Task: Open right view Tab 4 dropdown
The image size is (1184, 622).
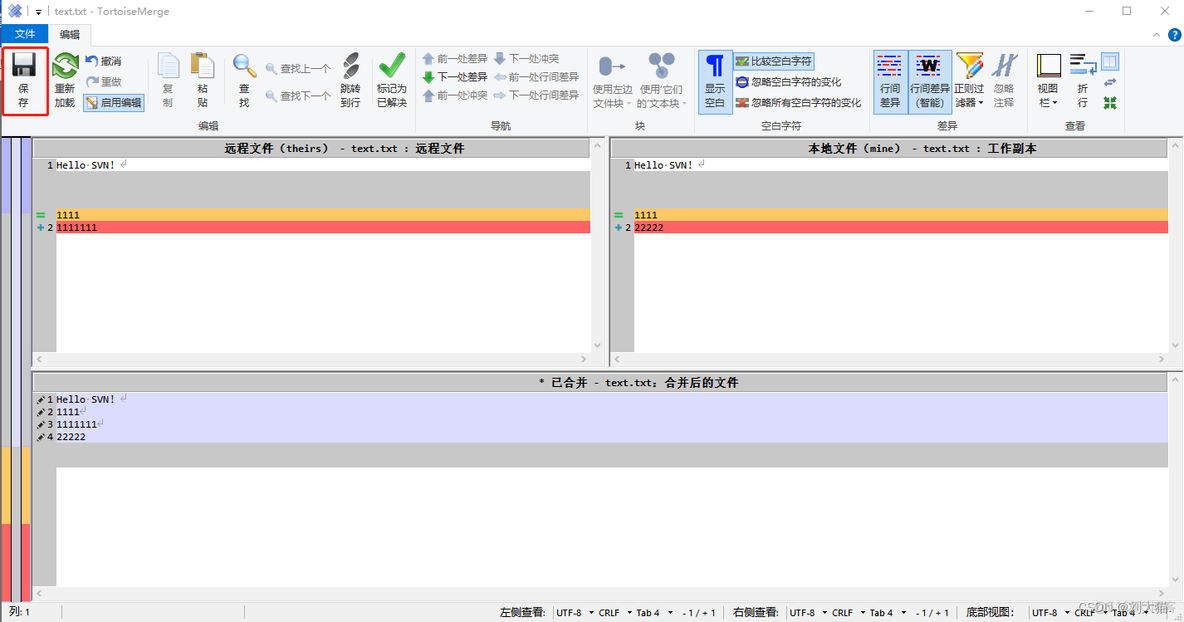Action: point(887,612)
